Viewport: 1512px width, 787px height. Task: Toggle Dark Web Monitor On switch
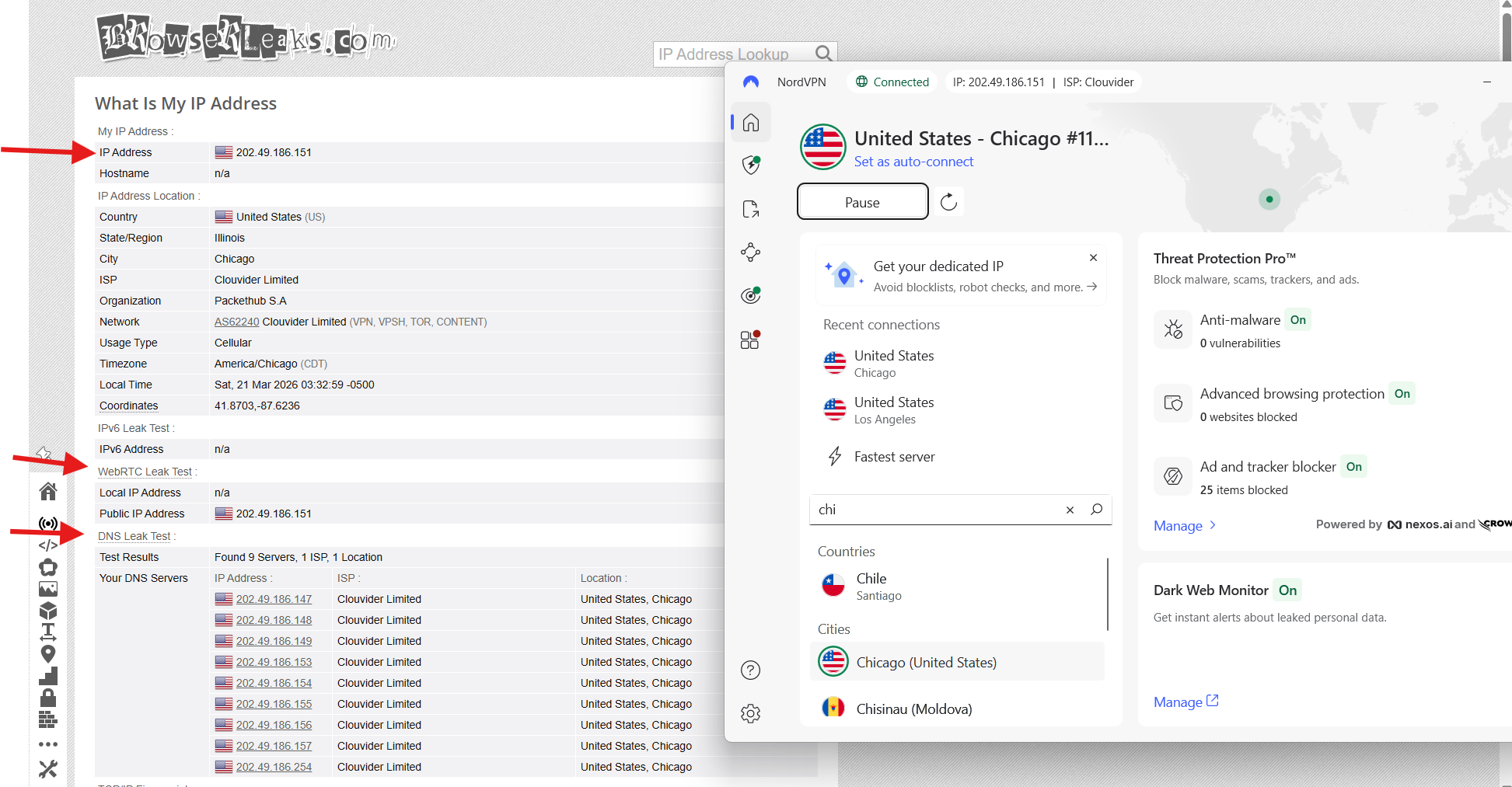(x=1288, y=590)
